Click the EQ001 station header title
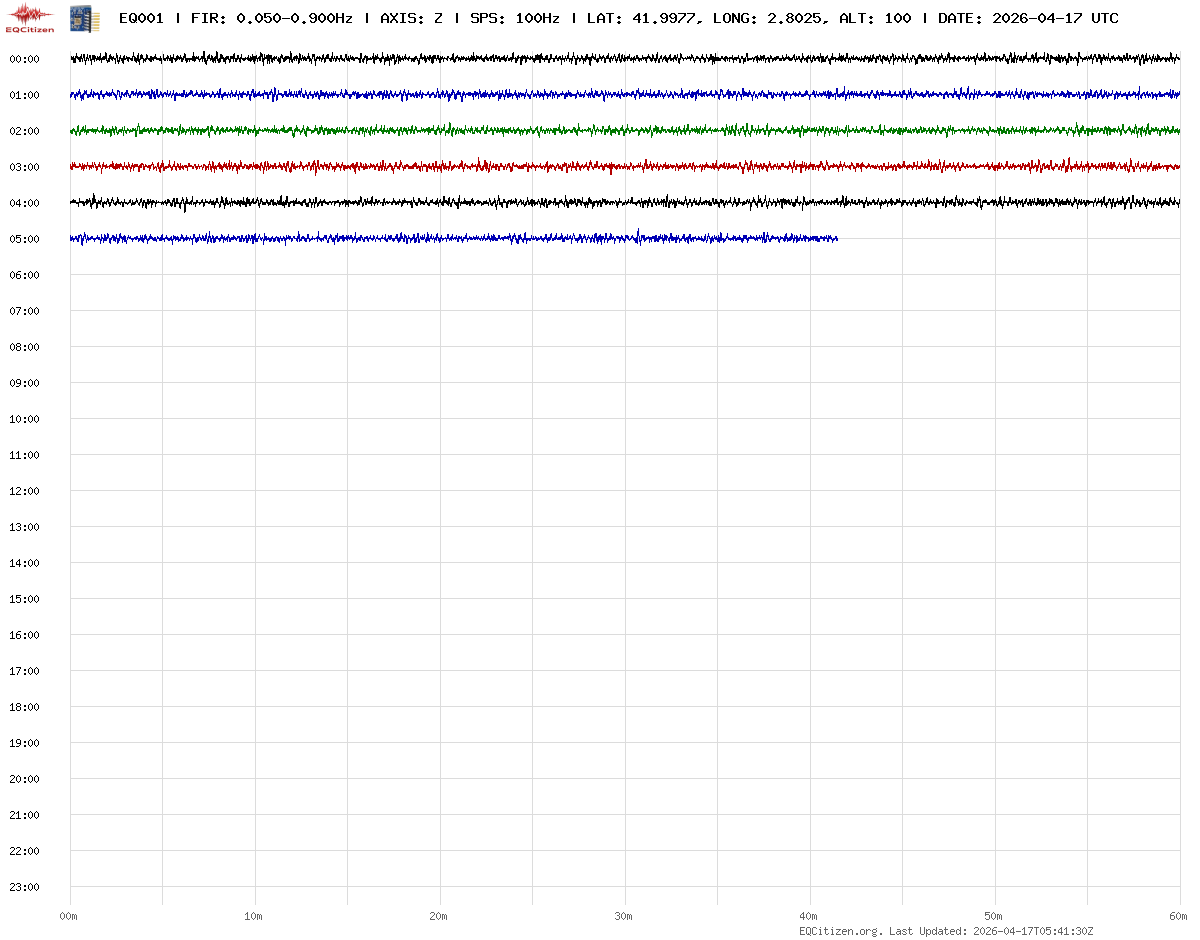The width and height of the screenshot is (1200, 940). click(141, 19)
